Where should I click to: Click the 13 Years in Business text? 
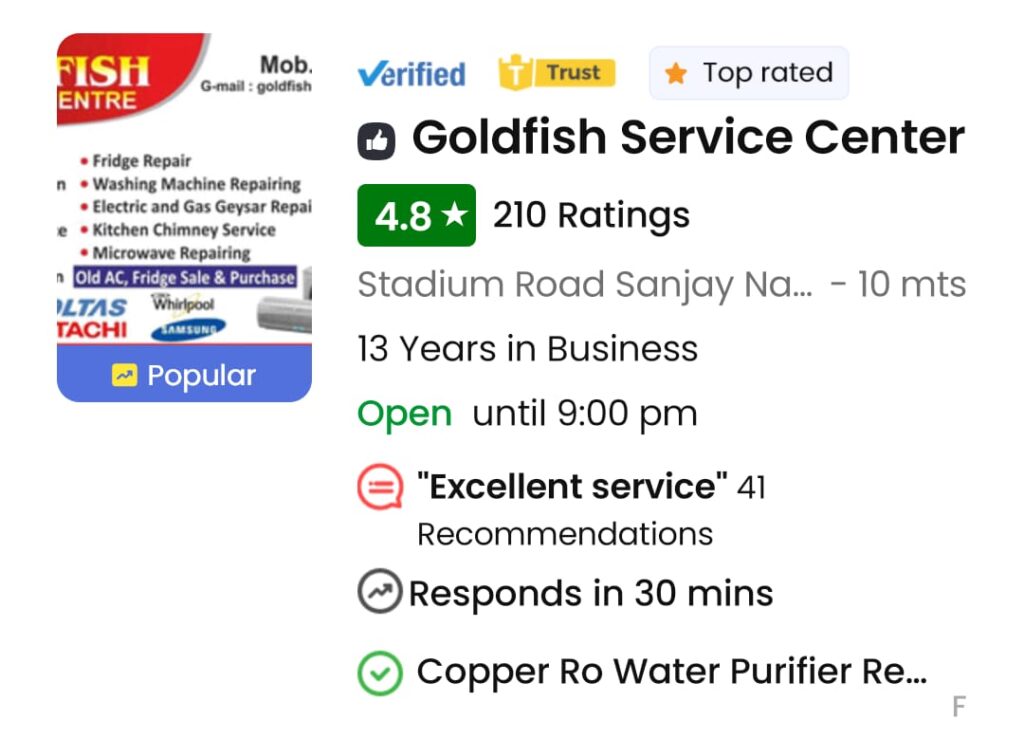click(x=528, y=349)
